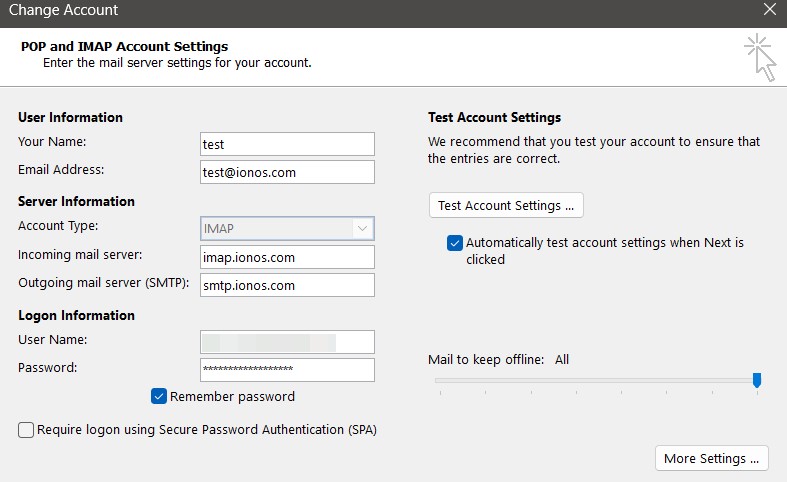The width and height of the screenshot is (787, 482).
Task: Open More Settings dialog
Action: click(x=711, y=458)
